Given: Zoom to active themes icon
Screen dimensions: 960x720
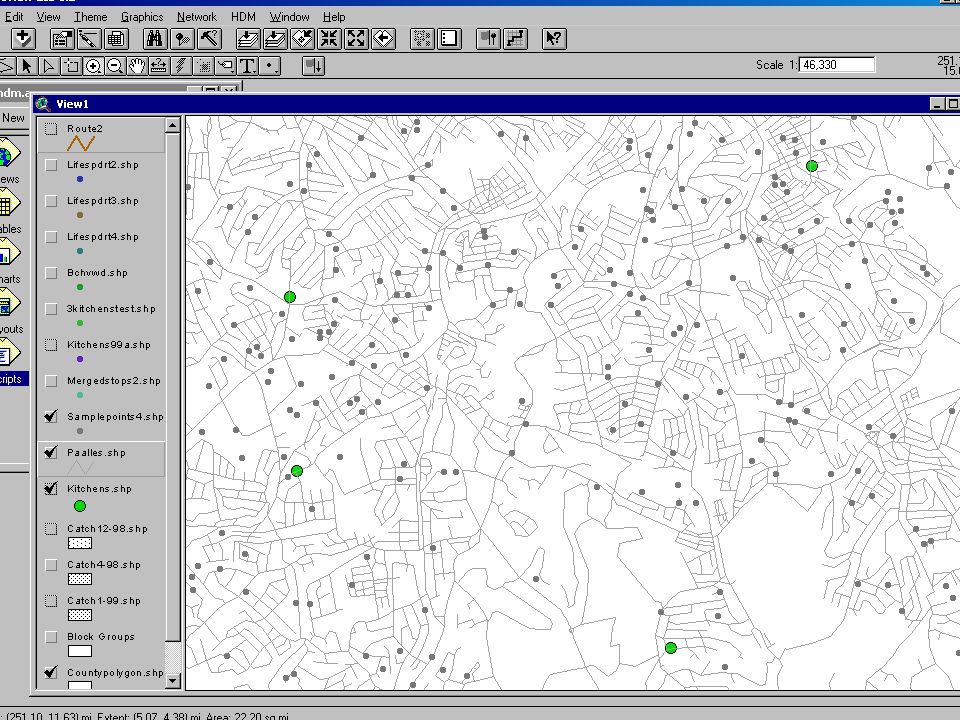Looking at the screenshot, I should coord(275,39).
